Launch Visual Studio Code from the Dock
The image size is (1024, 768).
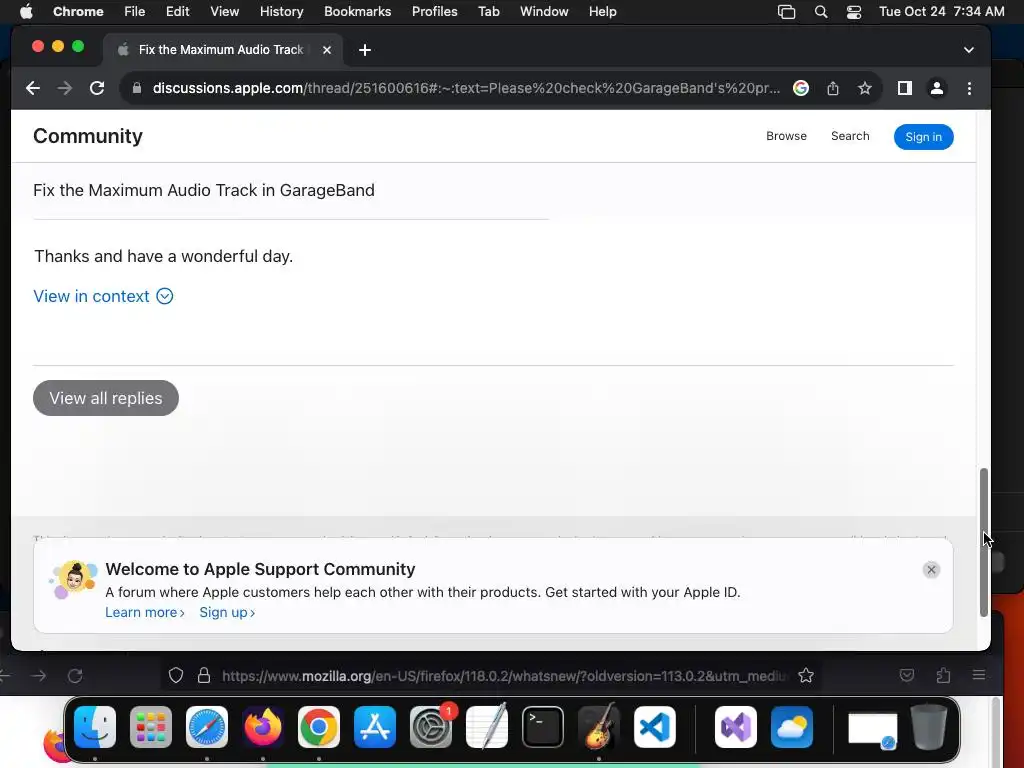coord(655,727)
